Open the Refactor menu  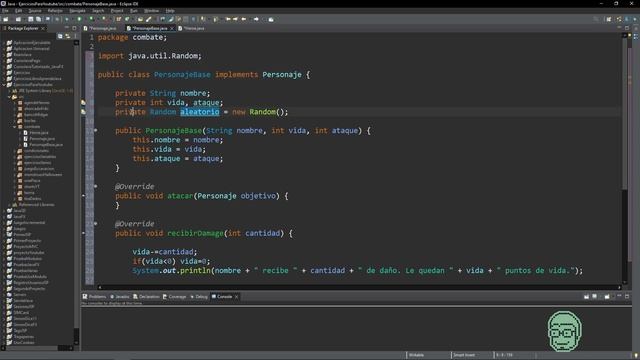coord(55,11)
